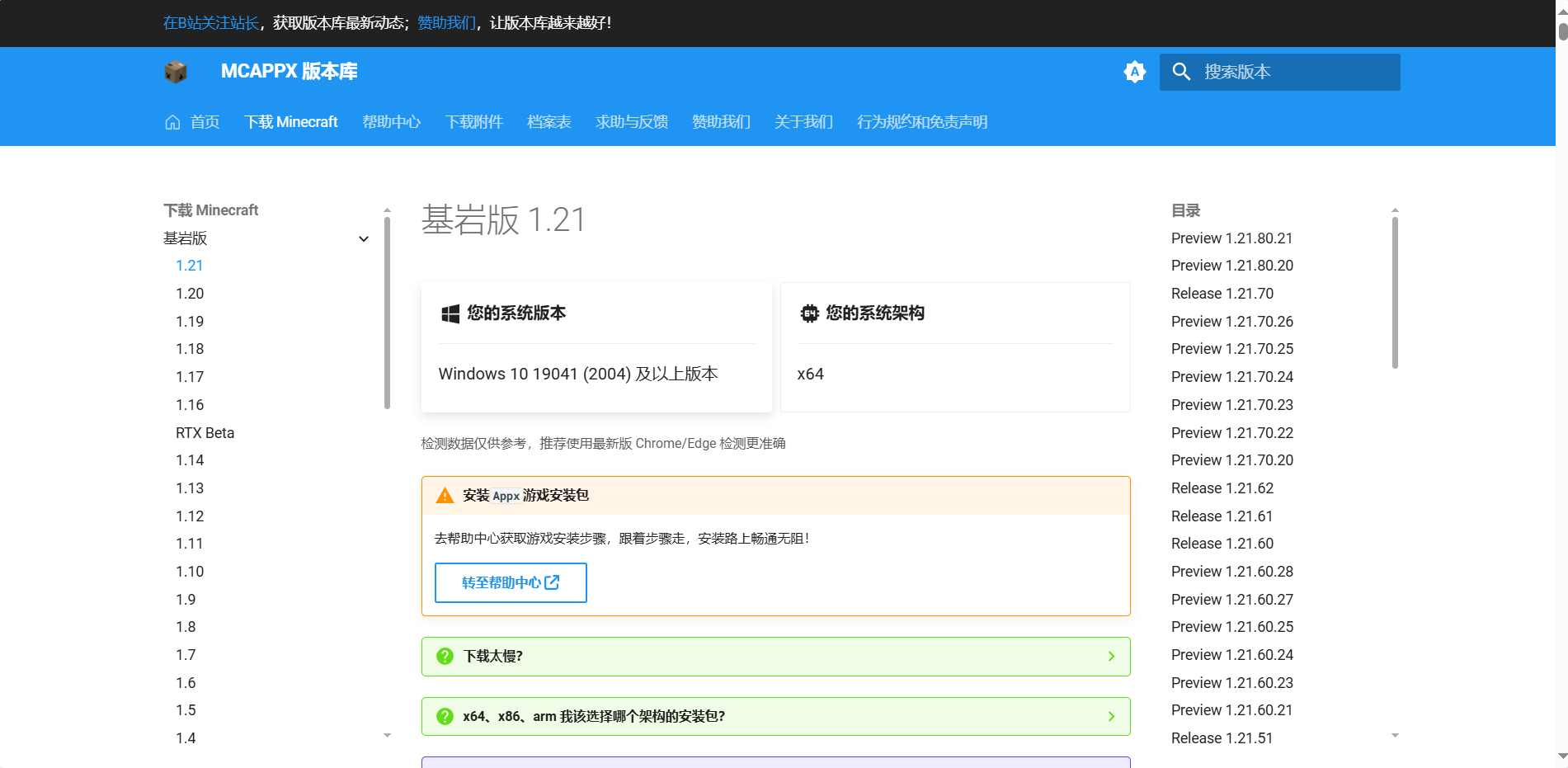The width and height of the screenshot is (1568, 768).
Task: Select version 1.7 in sidebar
Action: [x=186, y=655]
